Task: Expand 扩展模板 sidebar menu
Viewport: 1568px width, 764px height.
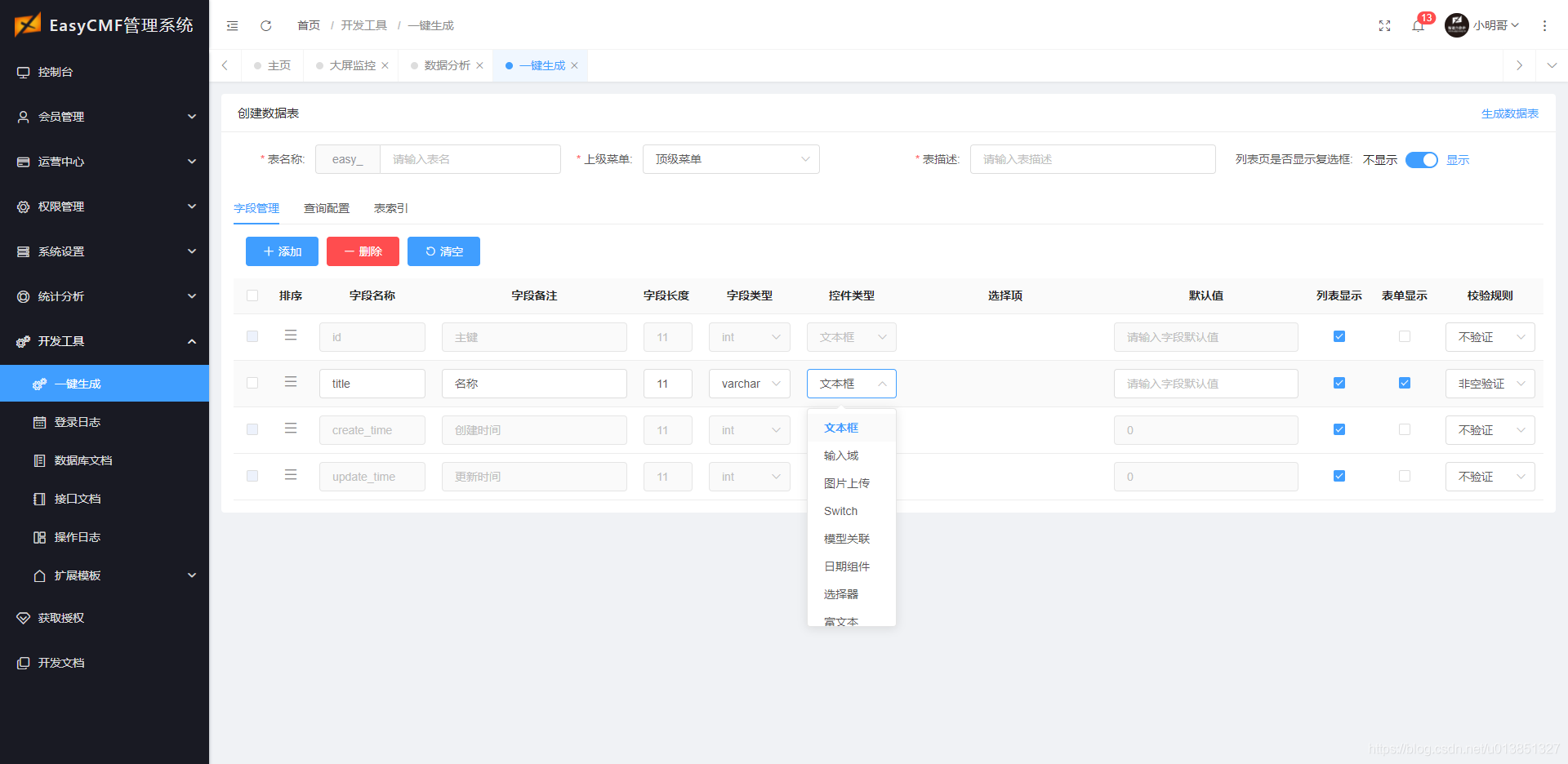Action: click(105, 575)
